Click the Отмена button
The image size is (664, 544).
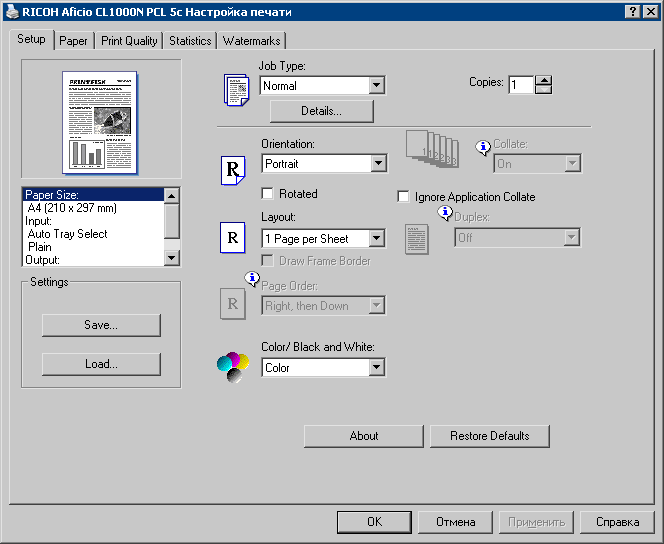click(455, 522)
